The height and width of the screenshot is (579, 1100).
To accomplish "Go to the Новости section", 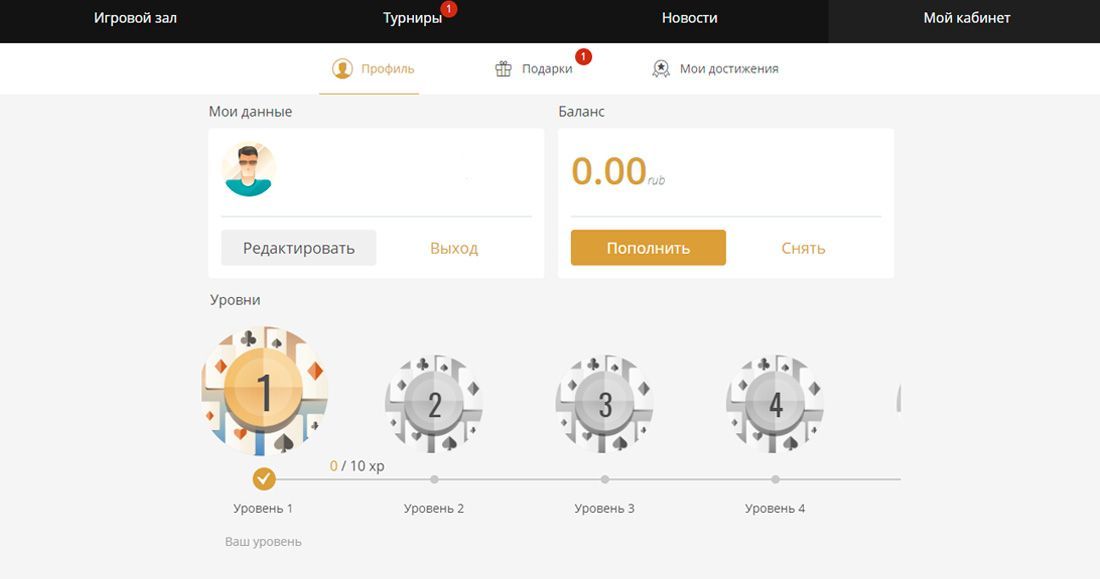I will tap(690, 18).
